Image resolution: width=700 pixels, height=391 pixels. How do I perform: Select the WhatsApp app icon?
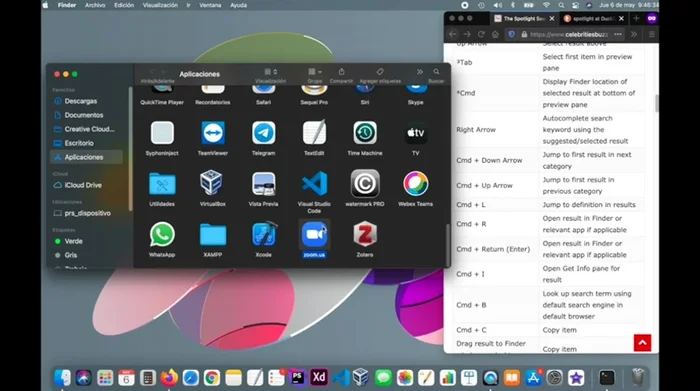coord(162,234)
